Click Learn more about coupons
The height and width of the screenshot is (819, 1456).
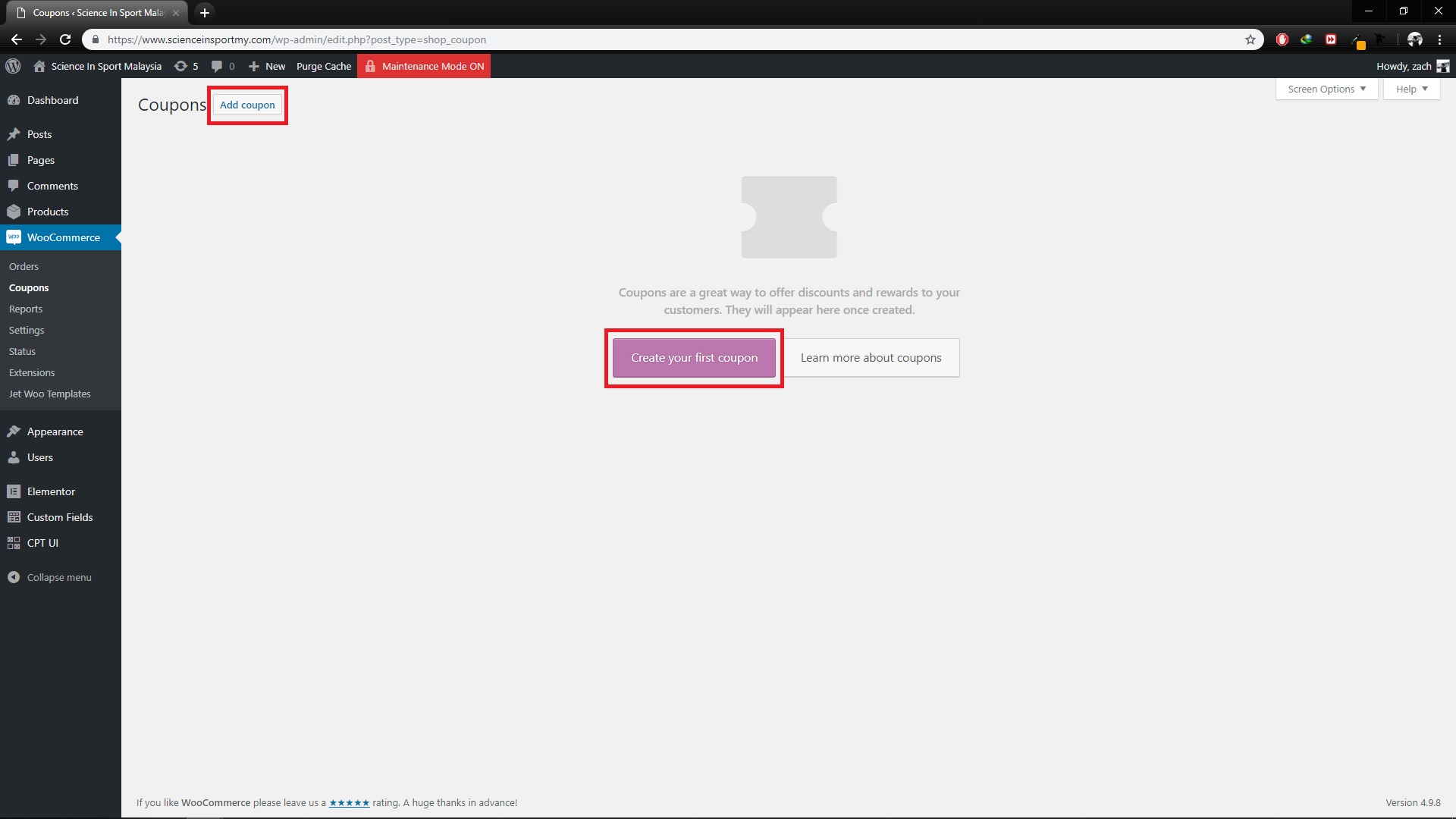(x=871, y=358)
